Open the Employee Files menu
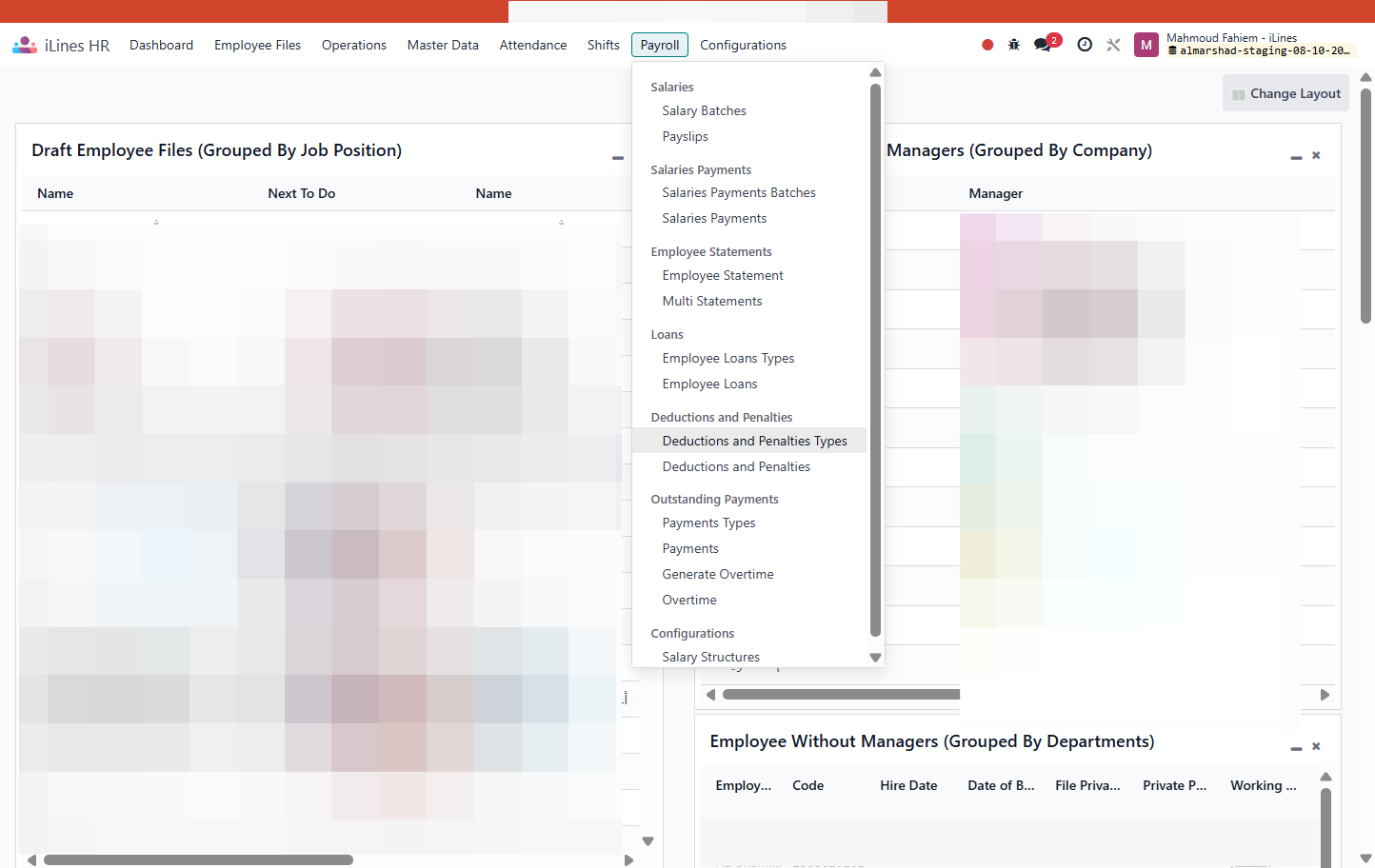1375x868 pixels. tap(257, 45)
